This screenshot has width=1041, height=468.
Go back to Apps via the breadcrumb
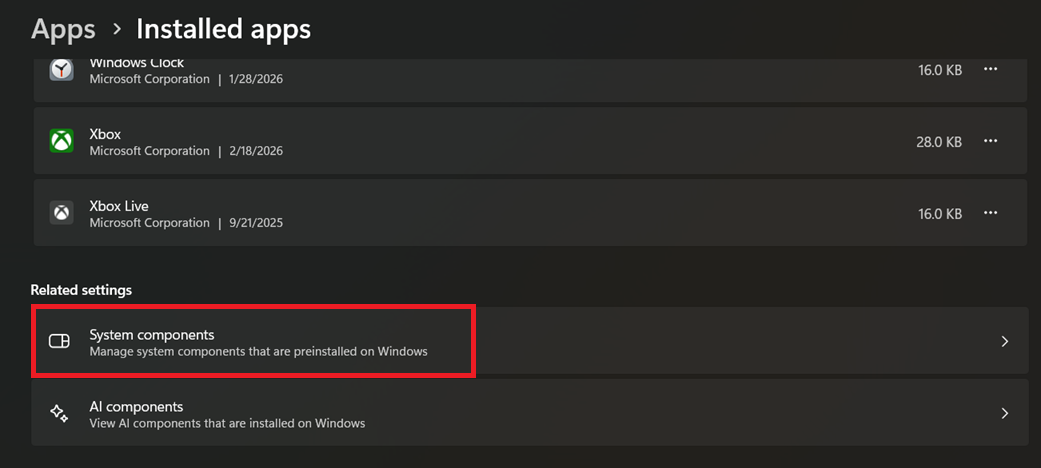pyautogui.click(x=63, y=29)
